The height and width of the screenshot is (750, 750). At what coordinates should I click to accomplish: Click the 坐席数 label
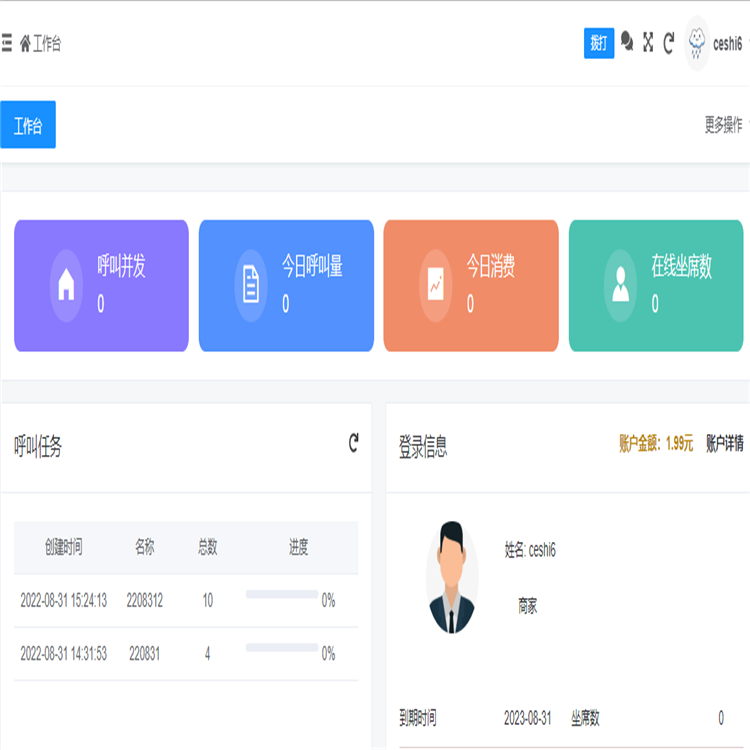tap(585, 718)
